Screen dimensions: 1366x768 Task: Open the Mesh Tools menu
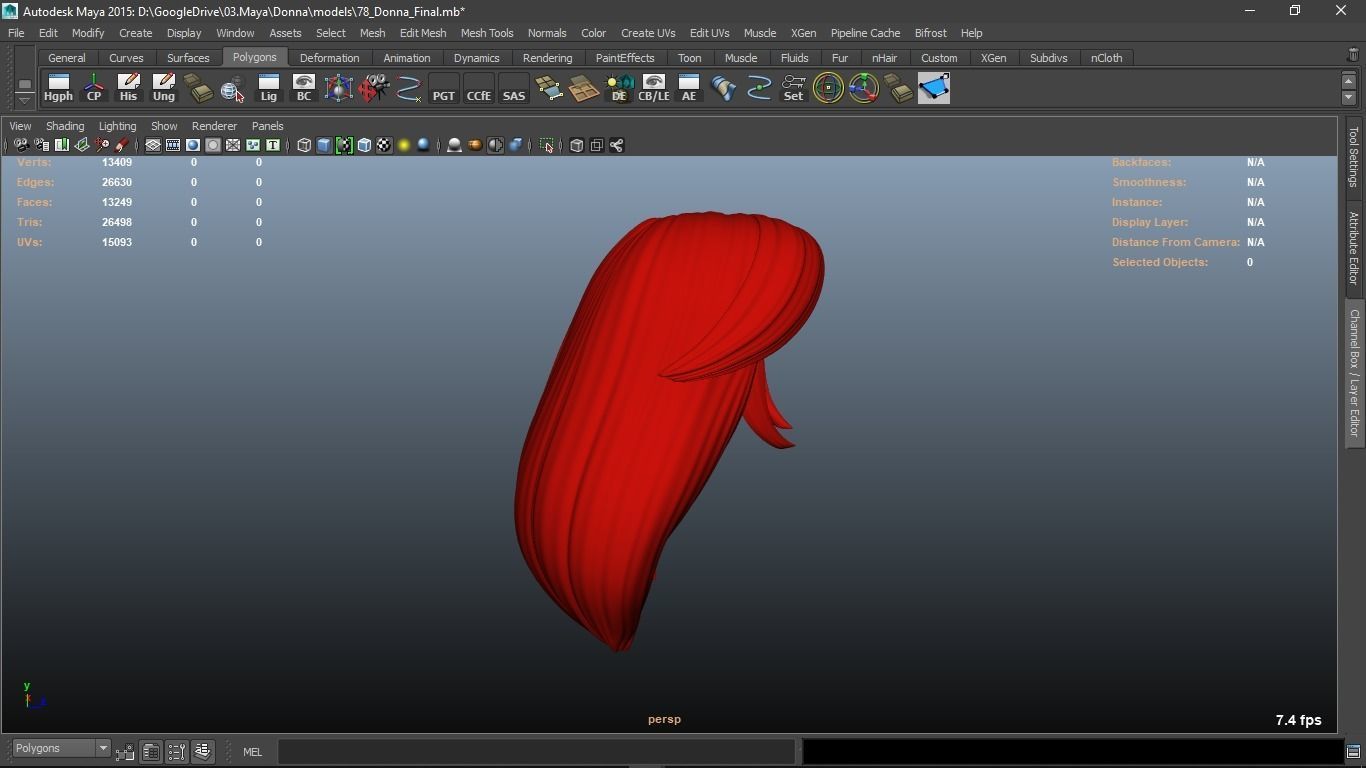(487, 33)
